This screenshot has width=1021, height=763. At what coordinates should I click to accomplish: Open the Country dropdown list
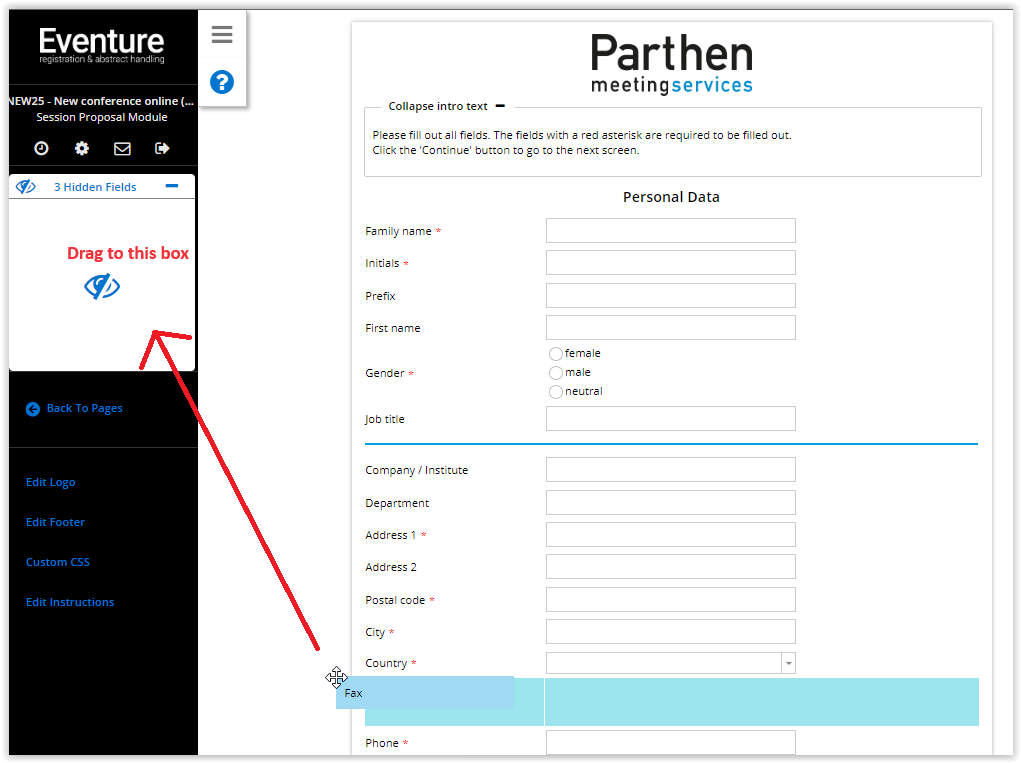[x=788, y=663]
